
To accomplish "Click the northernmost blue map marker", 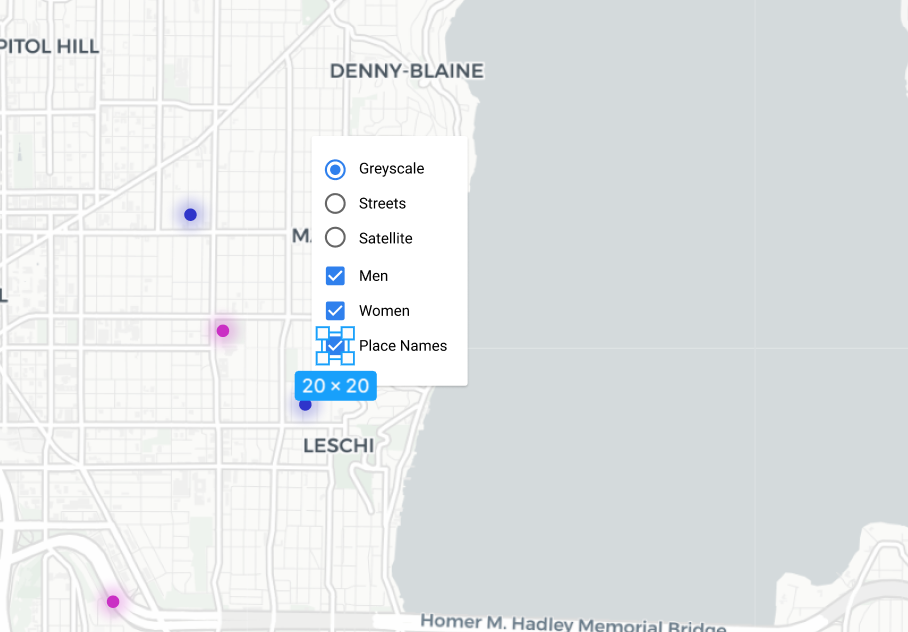I will coord(190,214).
